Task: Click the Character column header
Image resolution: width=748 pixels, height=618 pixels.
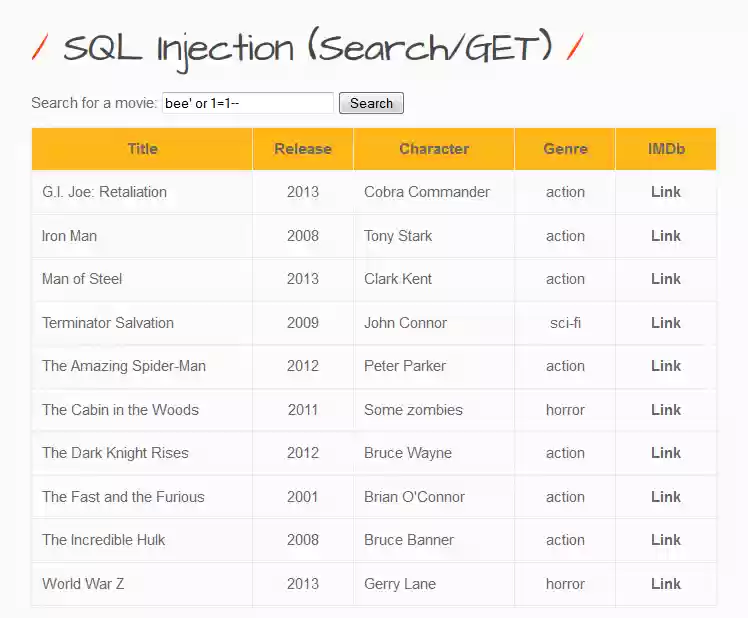Action: point(434,149)
